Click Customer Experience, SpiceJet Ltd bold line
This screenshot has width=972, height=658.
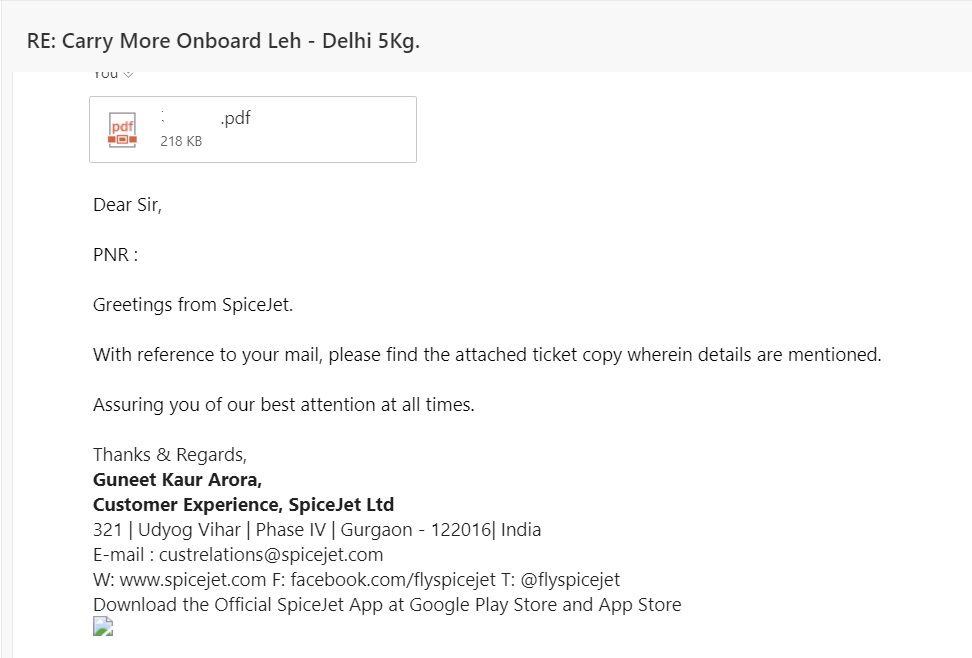pyautogui.click(x=244, y=505)
